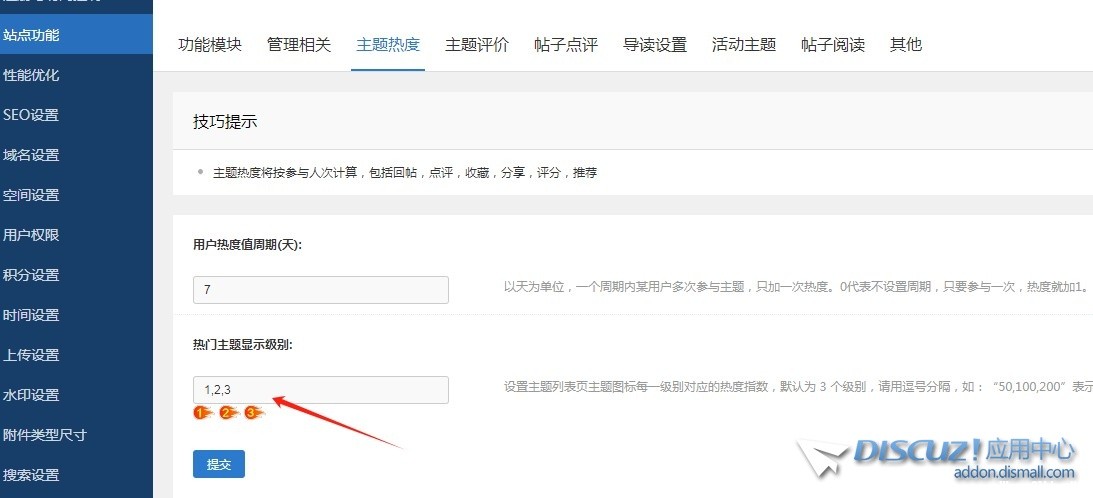Open 附件类型尺寸 sidebar item

click(45, 435)
